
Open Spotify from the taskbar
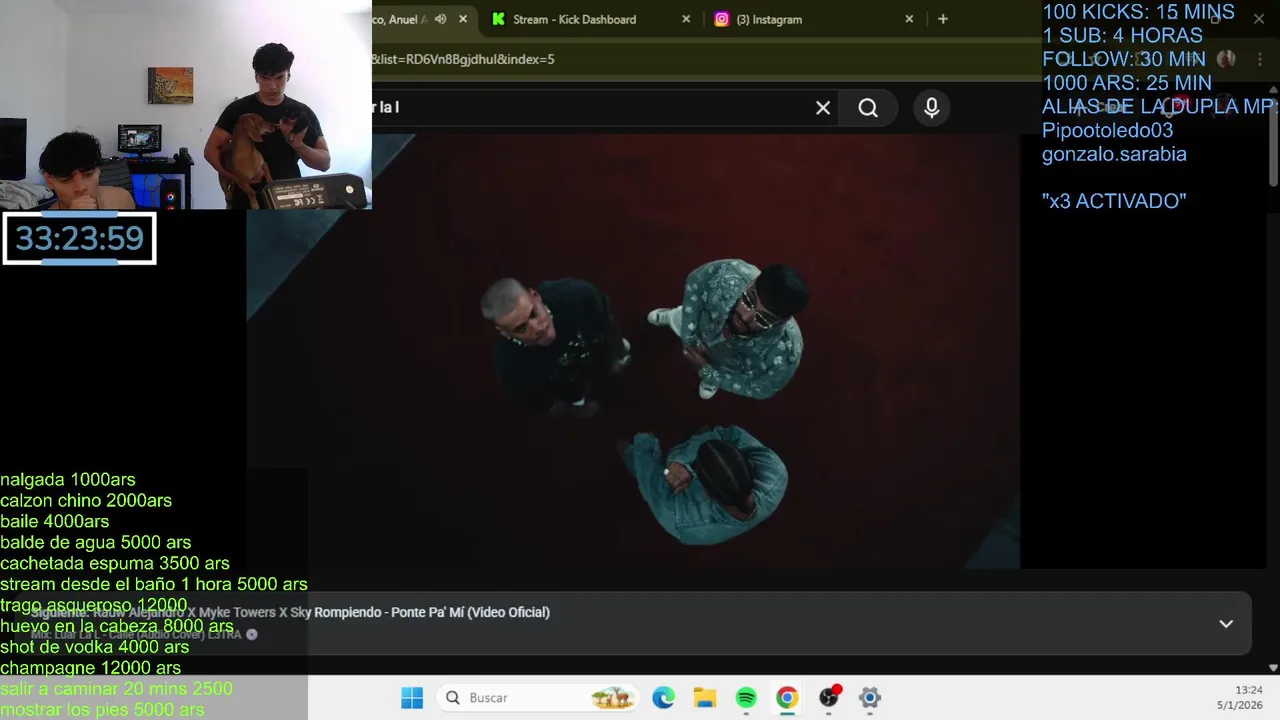746,698
